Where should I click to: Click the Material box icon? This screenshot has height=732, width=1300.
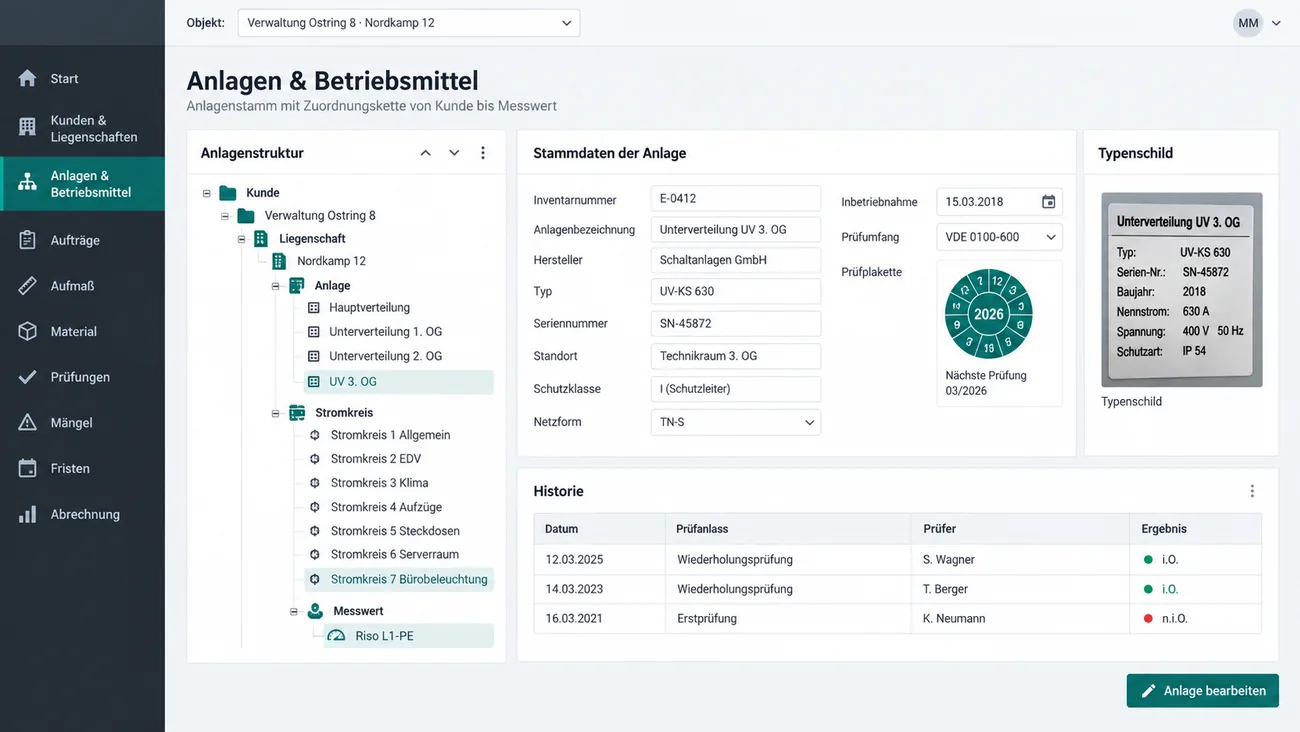click(28, 331)
